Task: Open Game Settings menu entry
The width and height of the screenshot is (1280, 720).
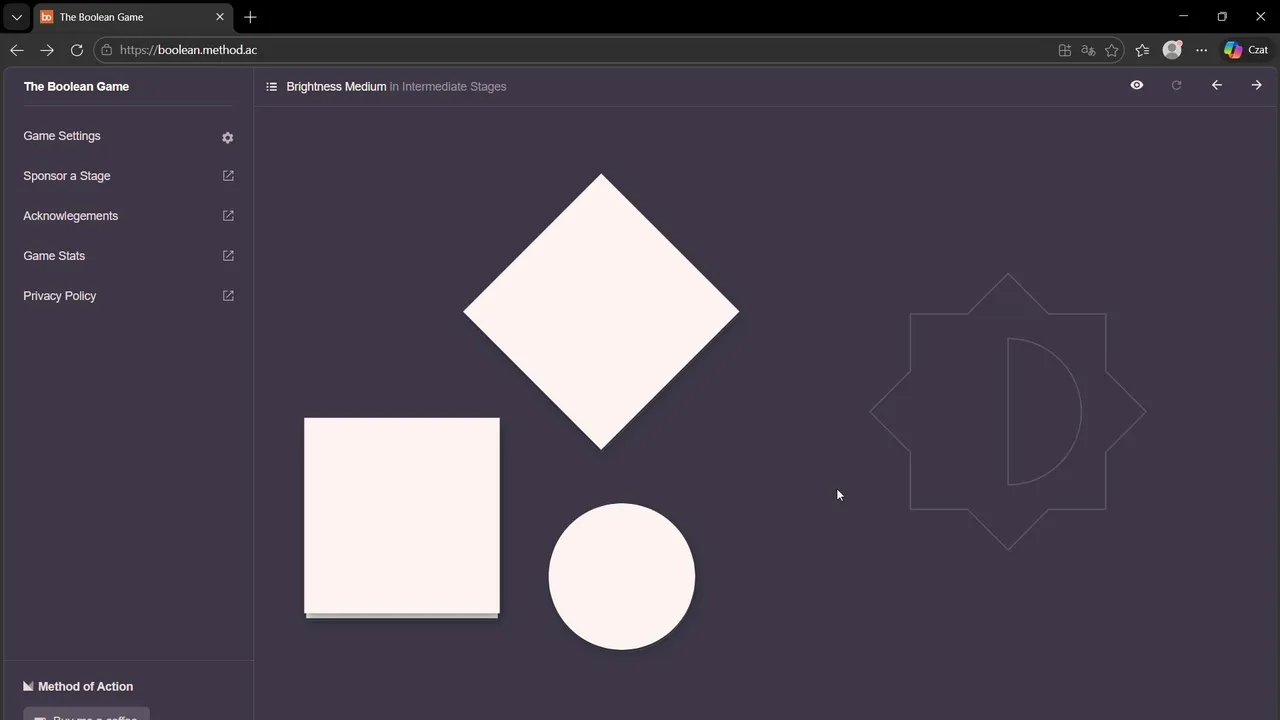Action: click(x=128, y=136)
